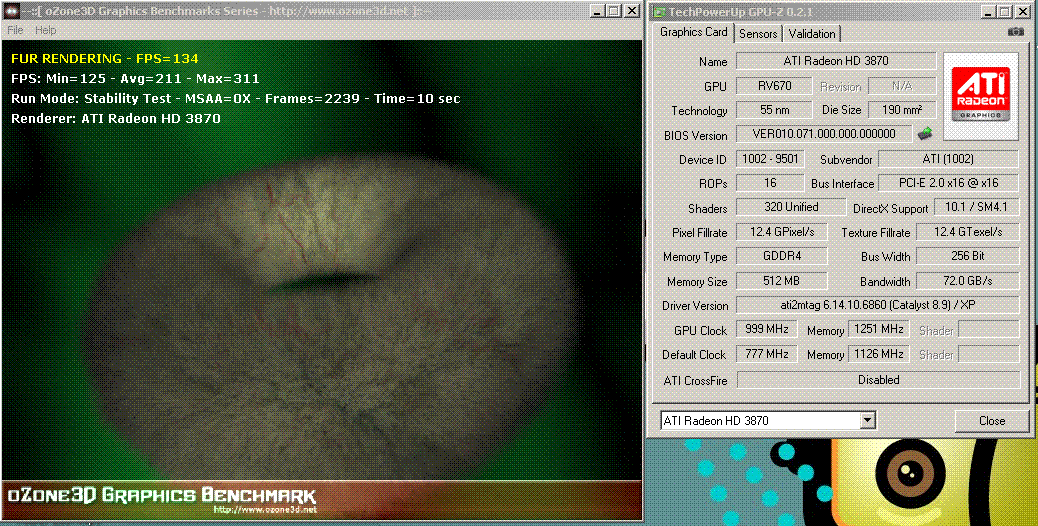Click the GPU-Z title bar application icon
This screenshot has height=526, width=1038.
(x=659, y=12)
